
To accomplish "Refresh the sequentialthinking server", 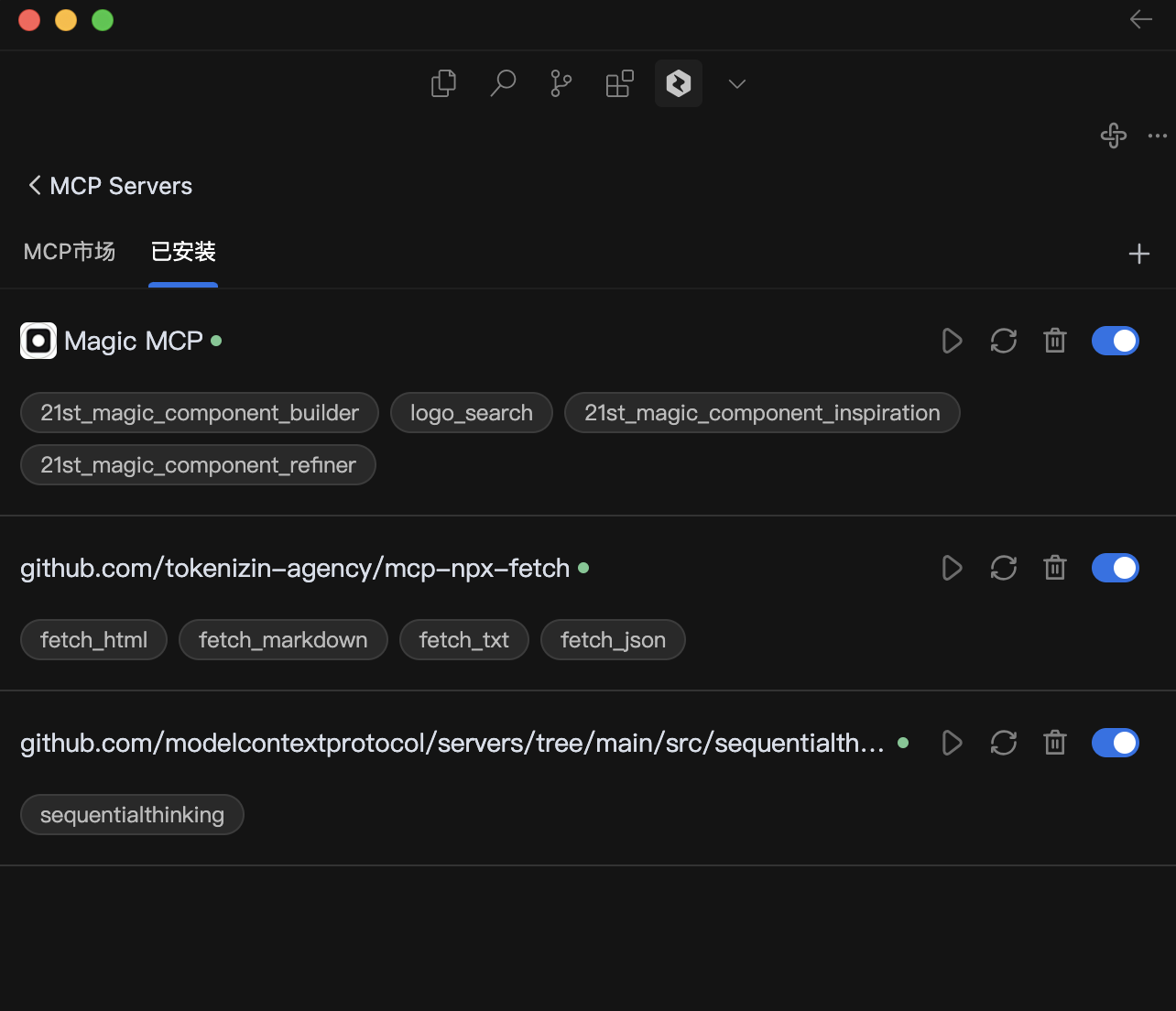I will (1004, 743).
